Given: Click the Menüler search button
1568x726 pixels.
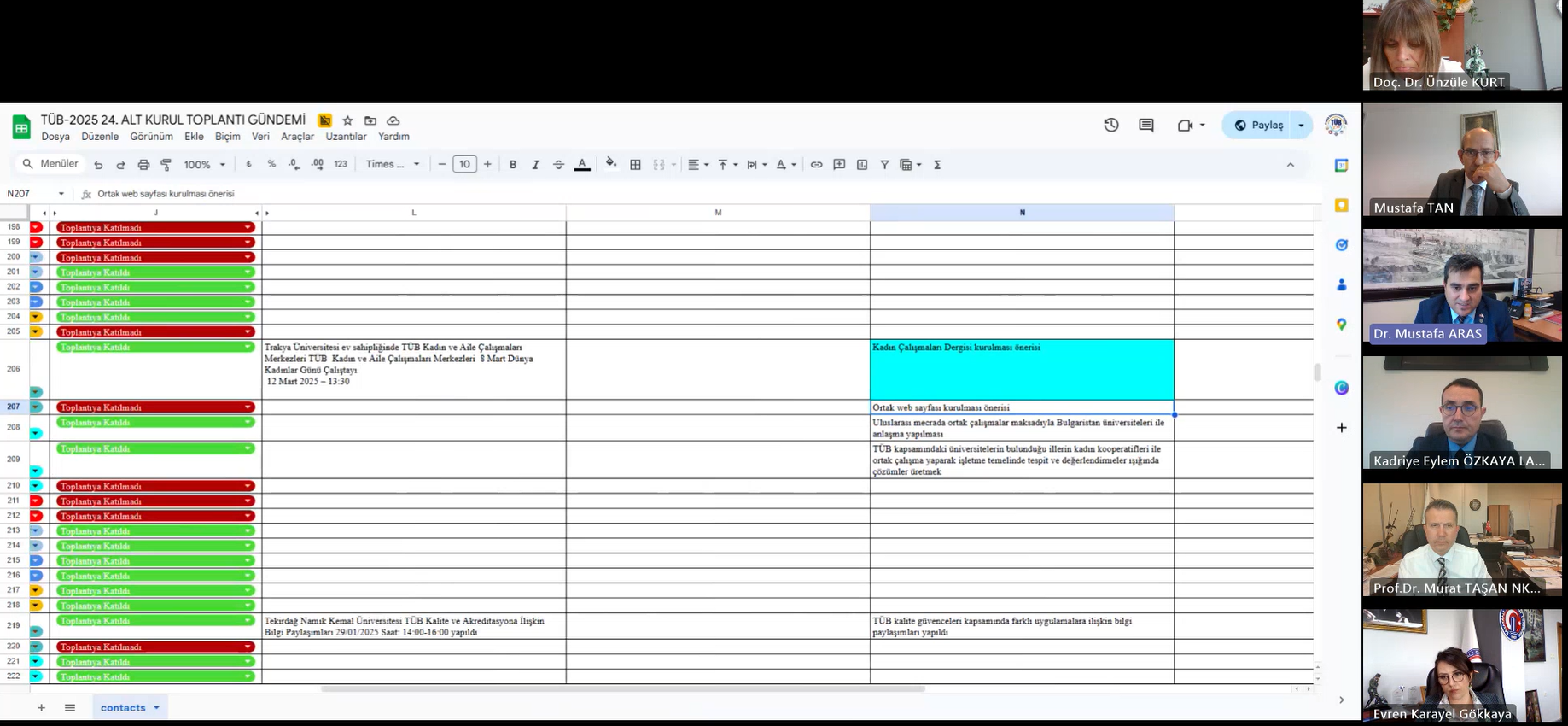Looking at the screenshot, I should point(50,164).
